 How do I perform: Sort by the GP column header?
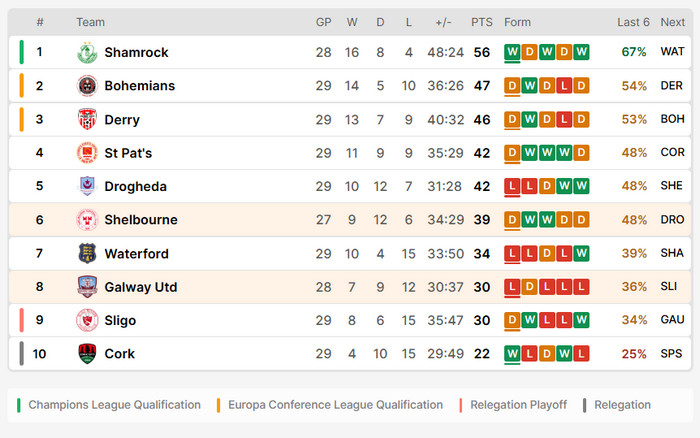(x=324, y=22)
